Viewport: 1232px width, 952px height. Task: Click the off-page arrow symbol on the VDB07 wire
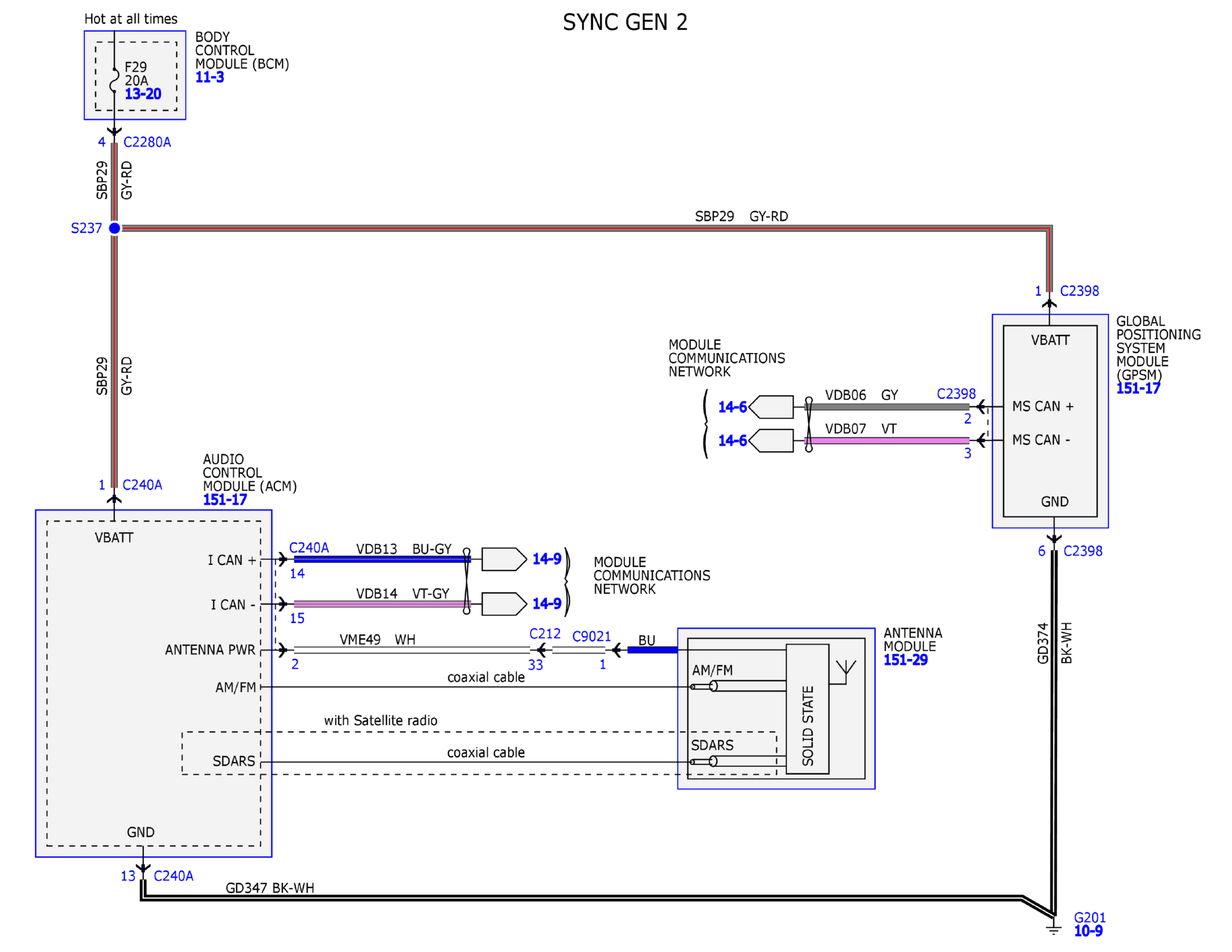pyautogui.click(x=770, y=441)
